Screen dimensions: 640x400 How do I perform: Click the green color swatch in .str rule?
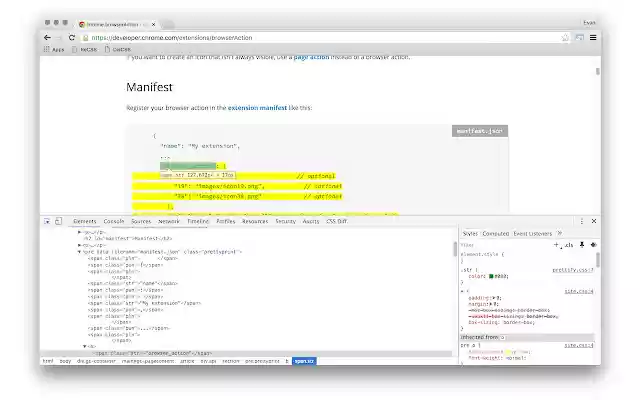click(491, 276)
